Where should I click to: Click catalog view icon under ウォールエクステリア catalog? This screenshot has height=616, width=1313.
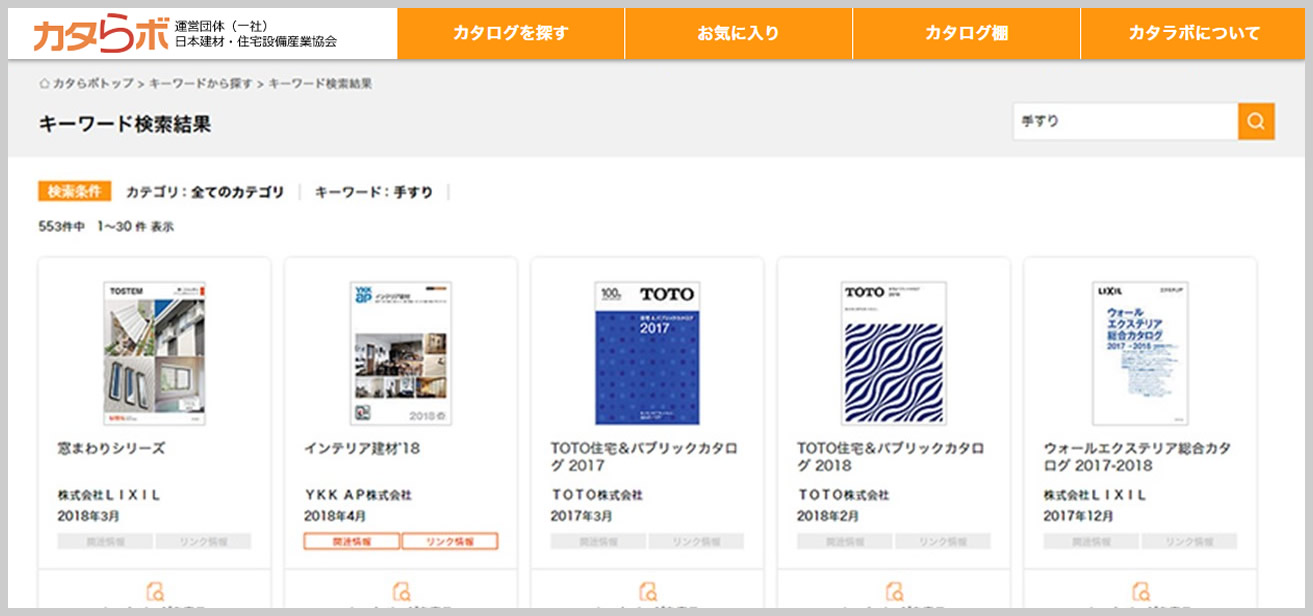coord(1140,590)
